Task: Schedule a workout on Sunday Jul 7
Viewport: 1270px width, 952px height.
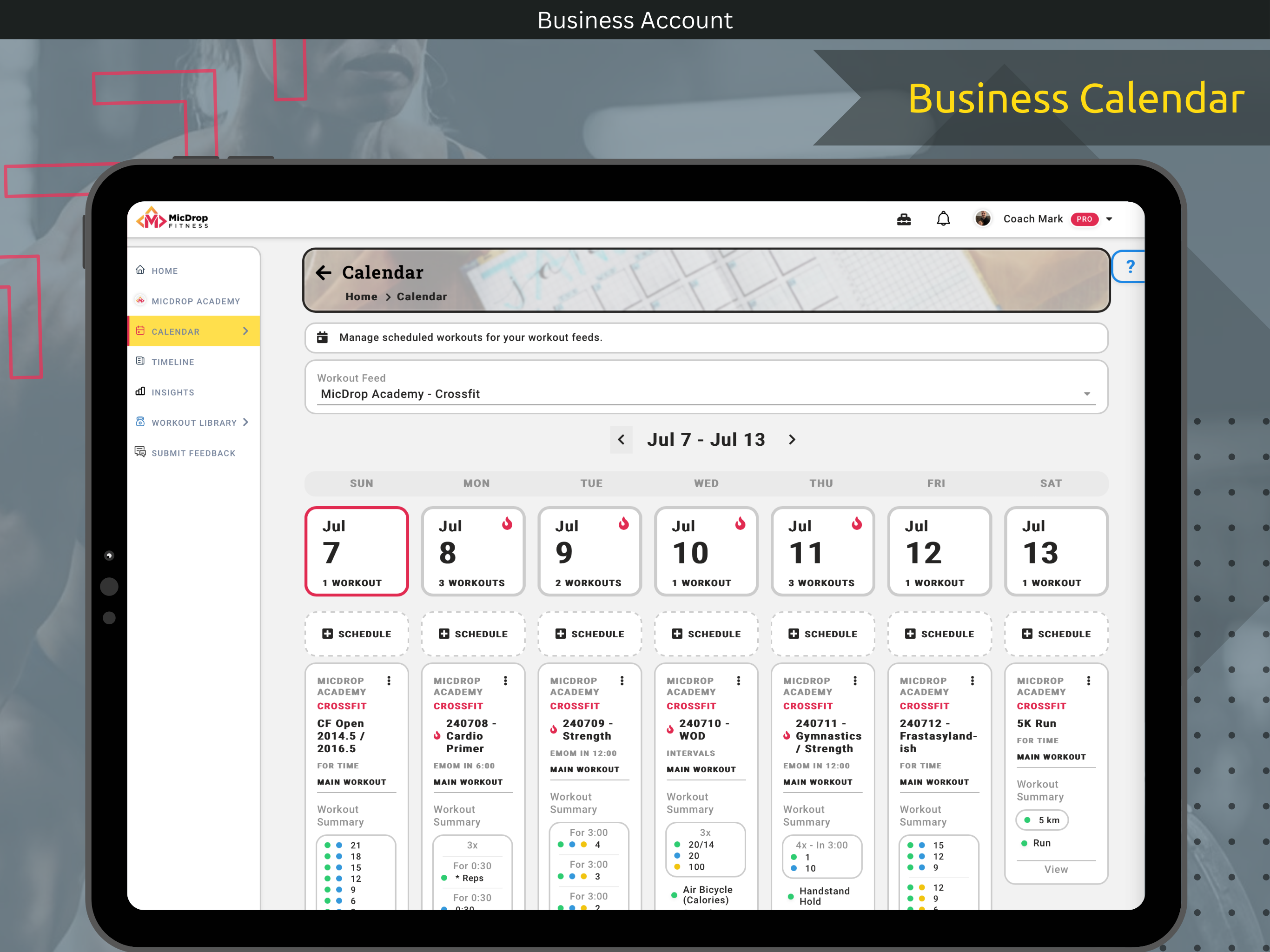Action: coord(357,634)
